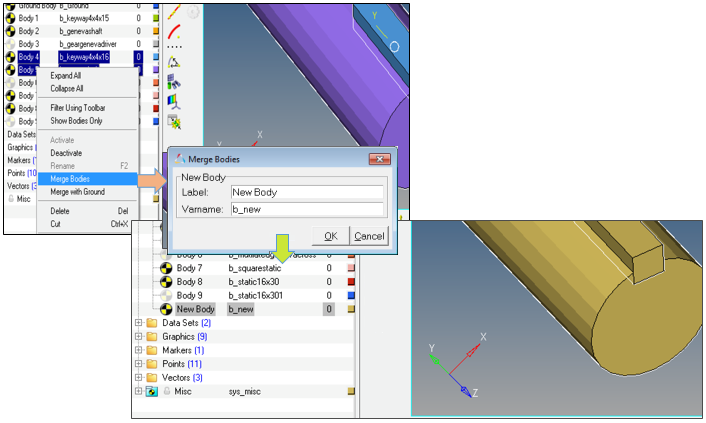Select the red arc curve tool
The height and width of the screenshot is (423, 706).
coord(174,32)
